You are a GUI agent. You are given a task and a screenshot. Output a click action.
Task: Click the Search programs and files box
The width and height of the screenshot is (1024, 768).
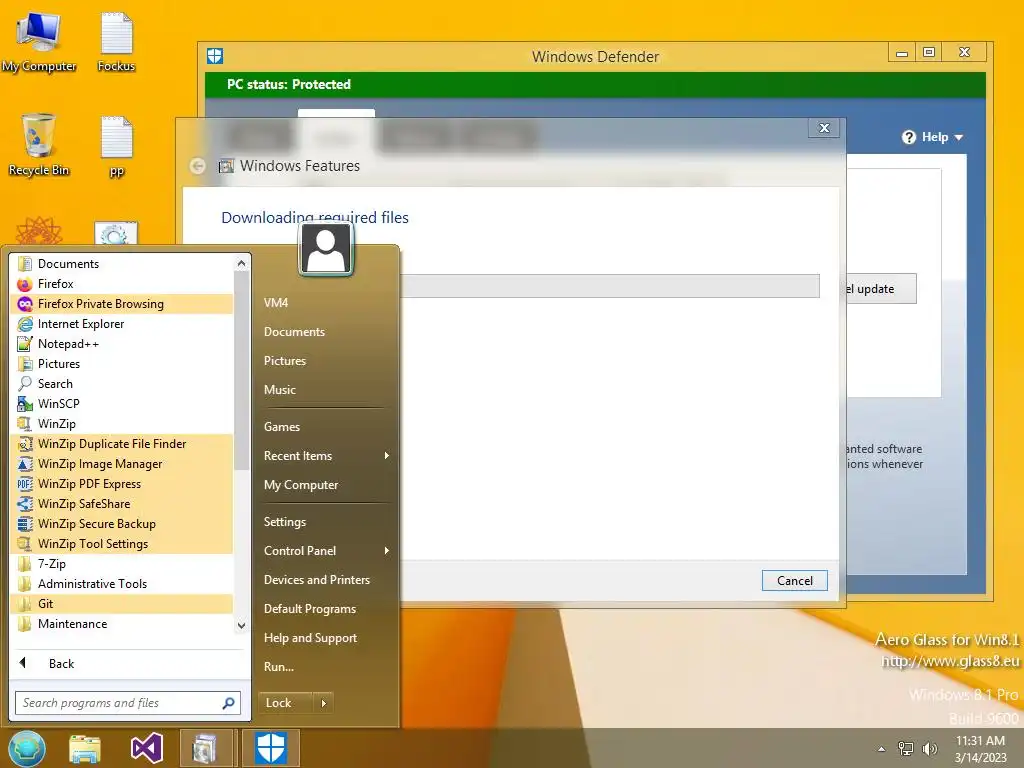coord(118,703)
